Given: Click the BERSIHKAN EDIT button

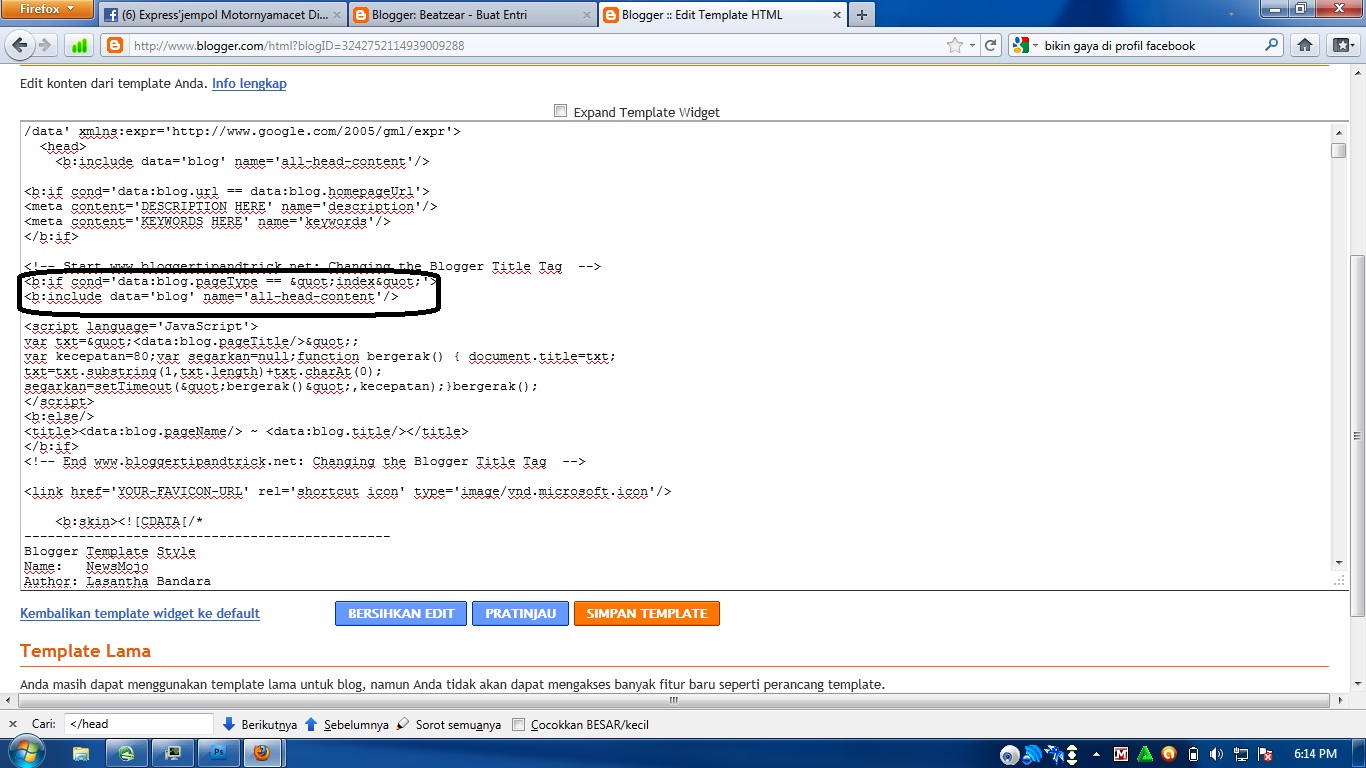Looking at the screenshot, I should point(401,613).
